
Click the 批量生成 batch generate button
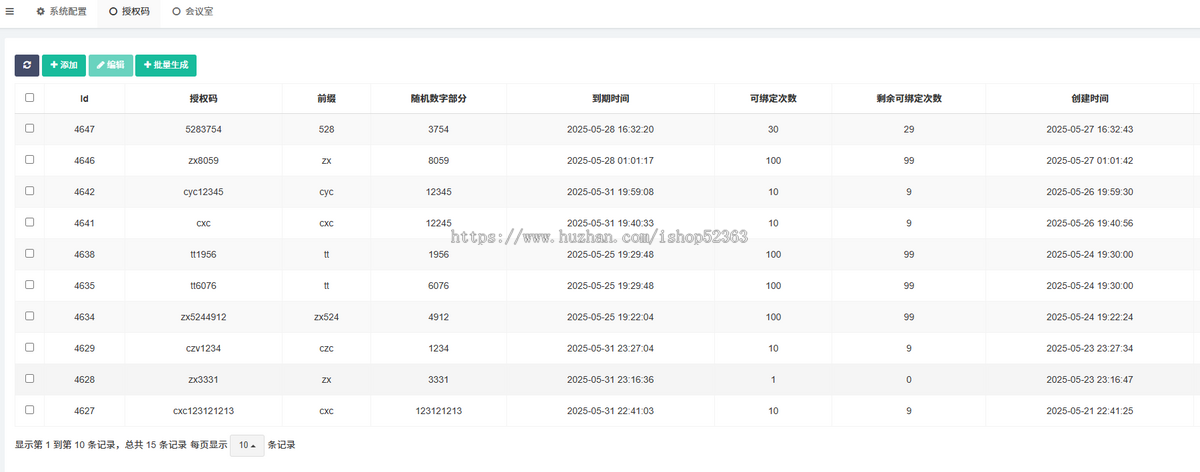166,65
